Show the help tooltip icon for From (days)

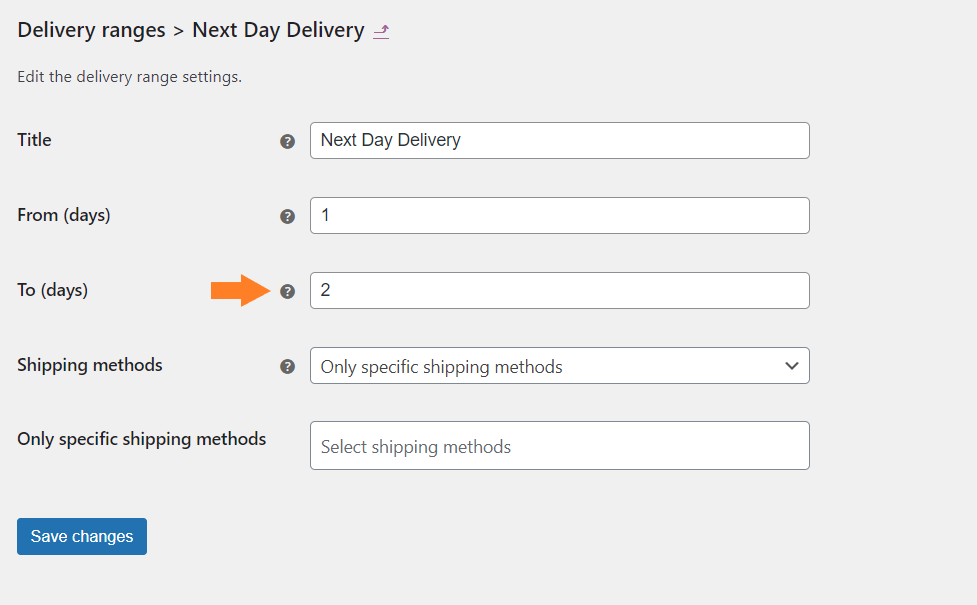[287, 216]
